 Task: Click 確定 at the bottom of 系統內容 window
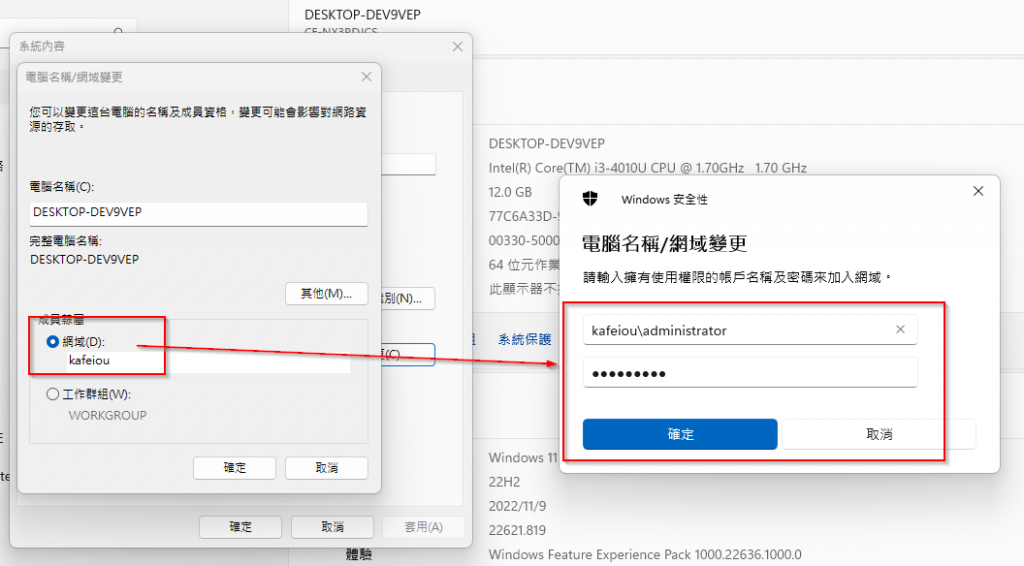point(240,527)
